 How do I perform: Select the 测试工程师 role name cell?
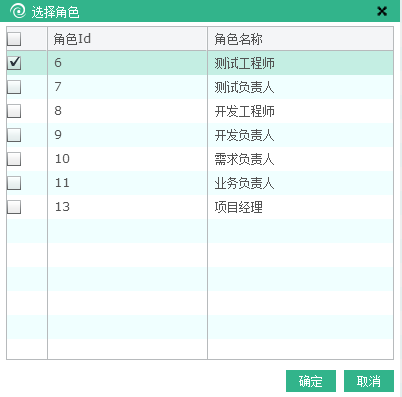tap(300, 63)
